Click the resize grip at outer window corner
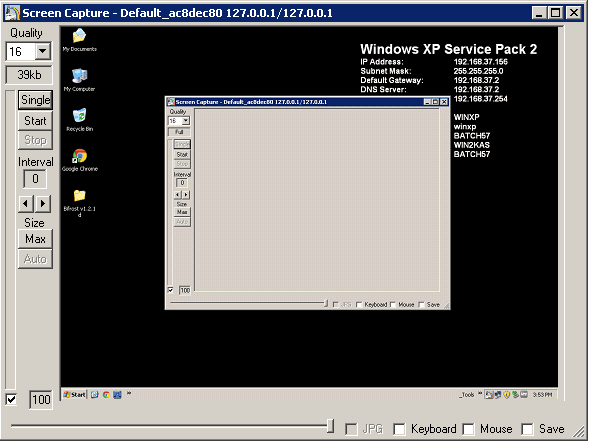 [579, 431]
